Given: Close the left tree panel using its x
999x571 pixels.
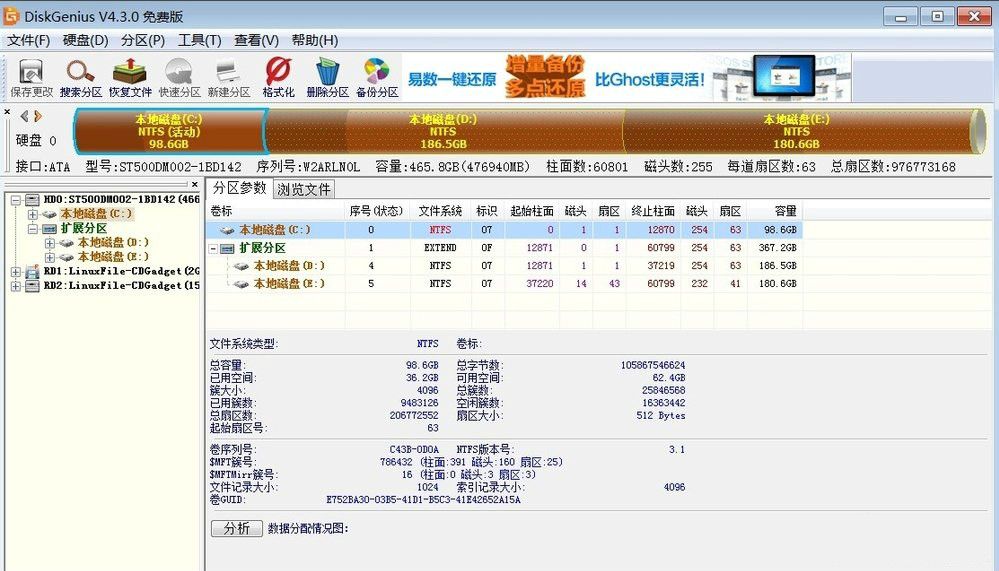Looking at the screenshot, I should [x=194, y=184].
